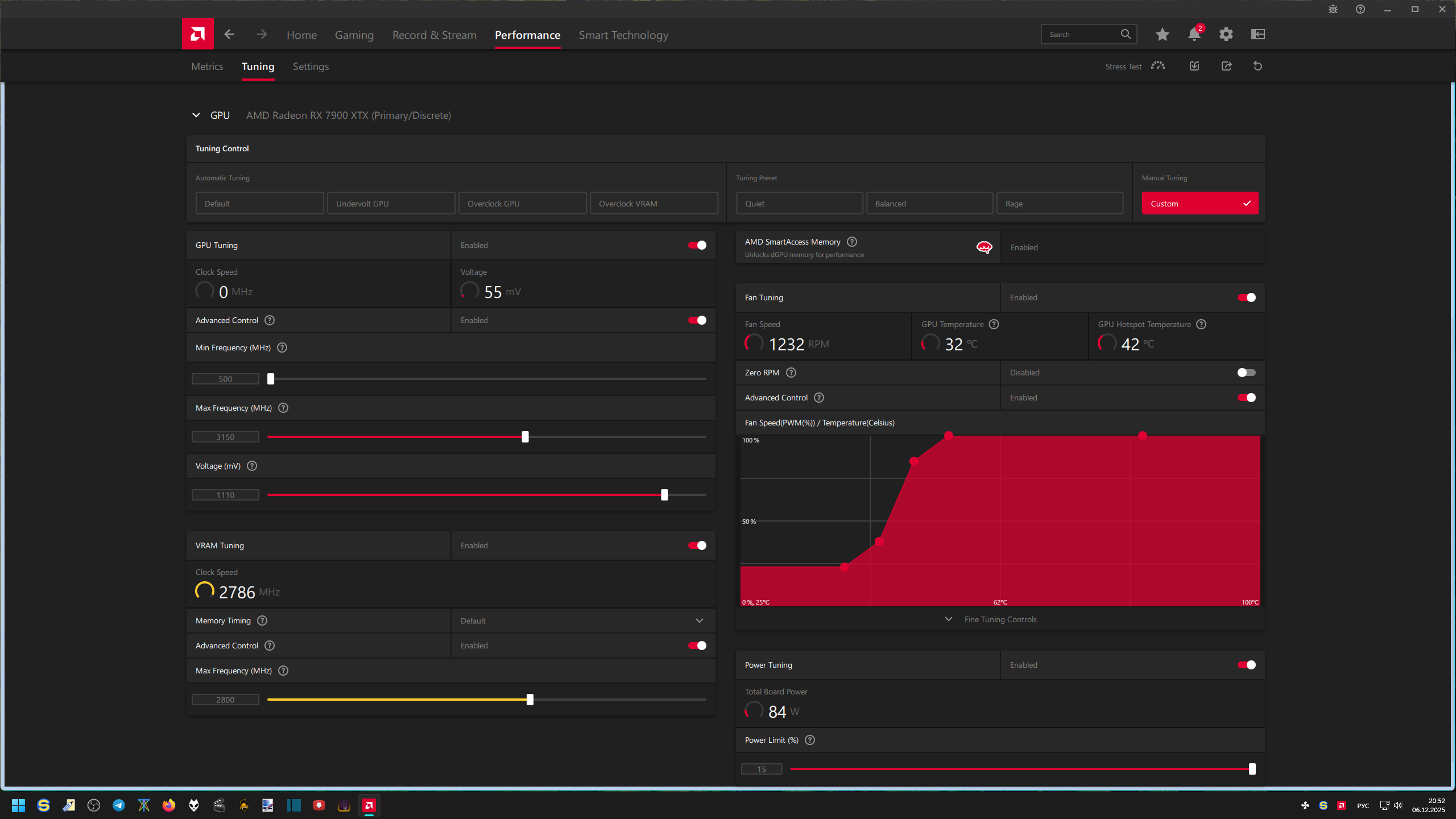Click the export profile icon
The image size is (1456, 819).
click(1226, 66)
